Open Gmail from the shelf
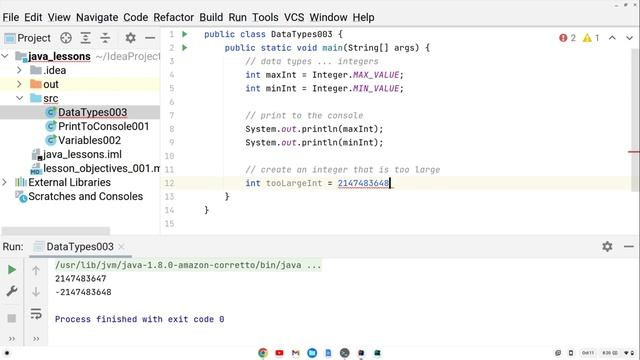The height and width of the screenshot is (360, 640). click(296, 353)
